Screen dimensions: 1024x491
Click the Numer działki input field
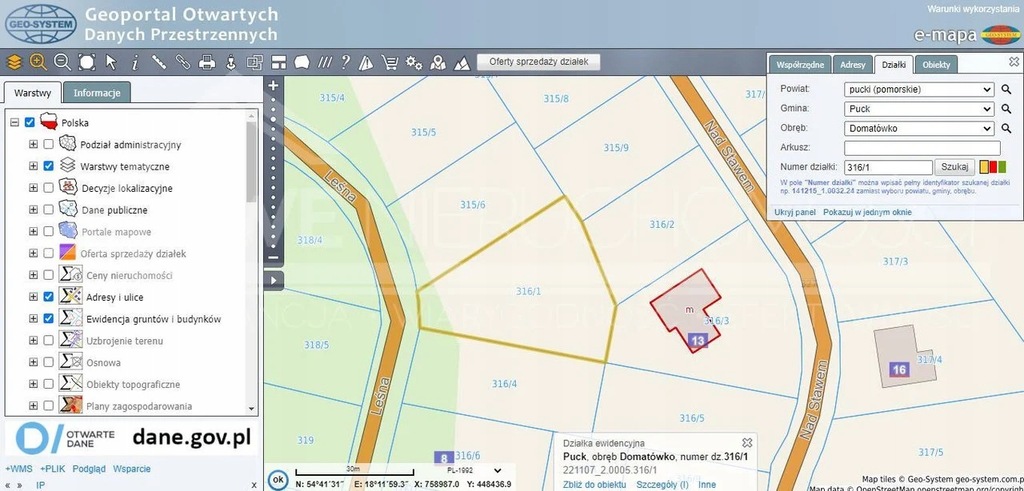[888, 167]
